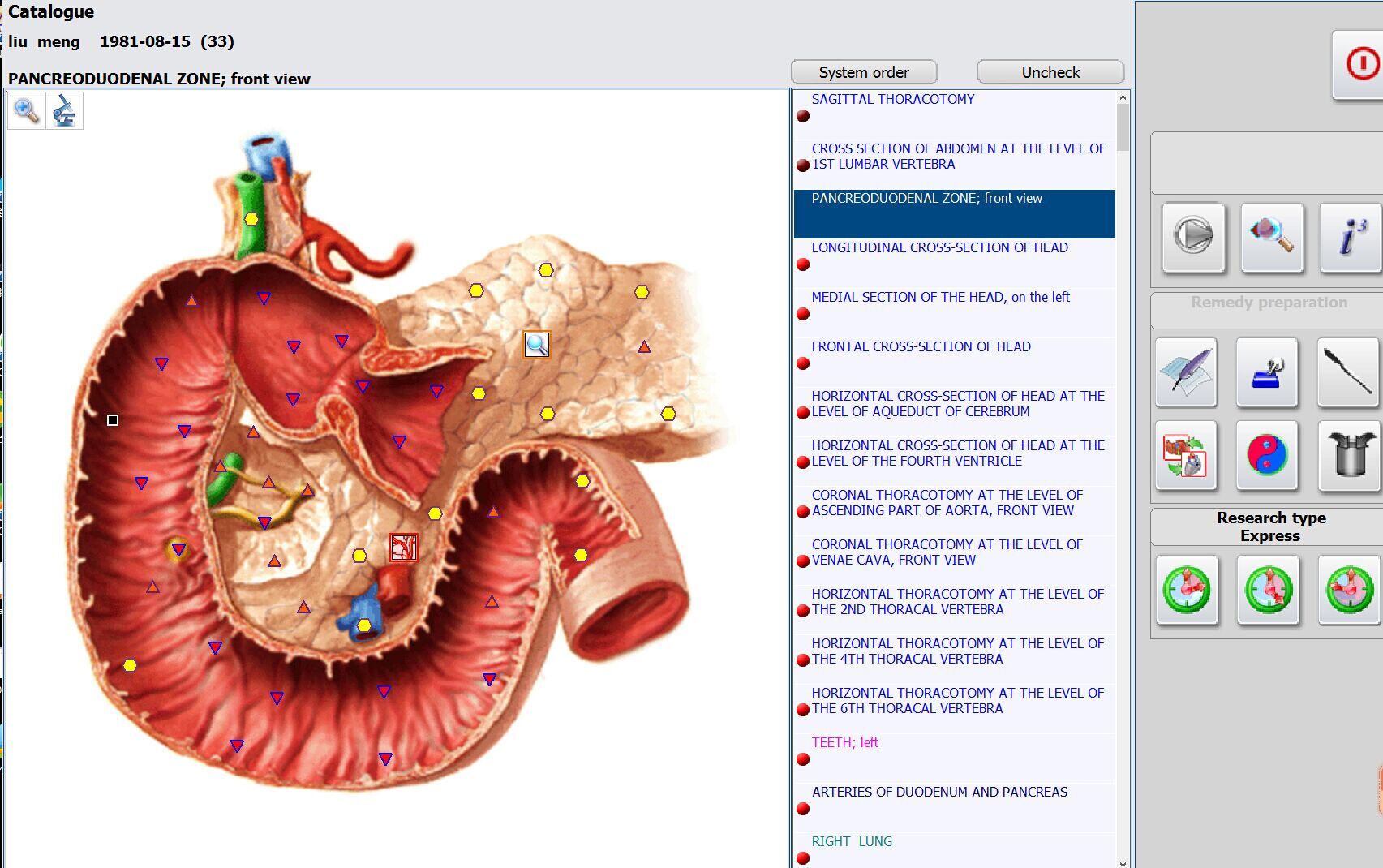This screenshot has height=868, width=1383.
Task: Click the i³ information icon
Action: point(1351,237)
